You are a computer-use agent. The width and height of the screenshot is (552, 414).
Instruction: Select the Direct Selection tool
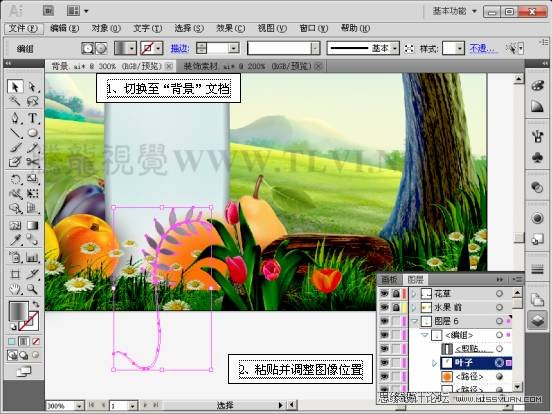[32, 86]
